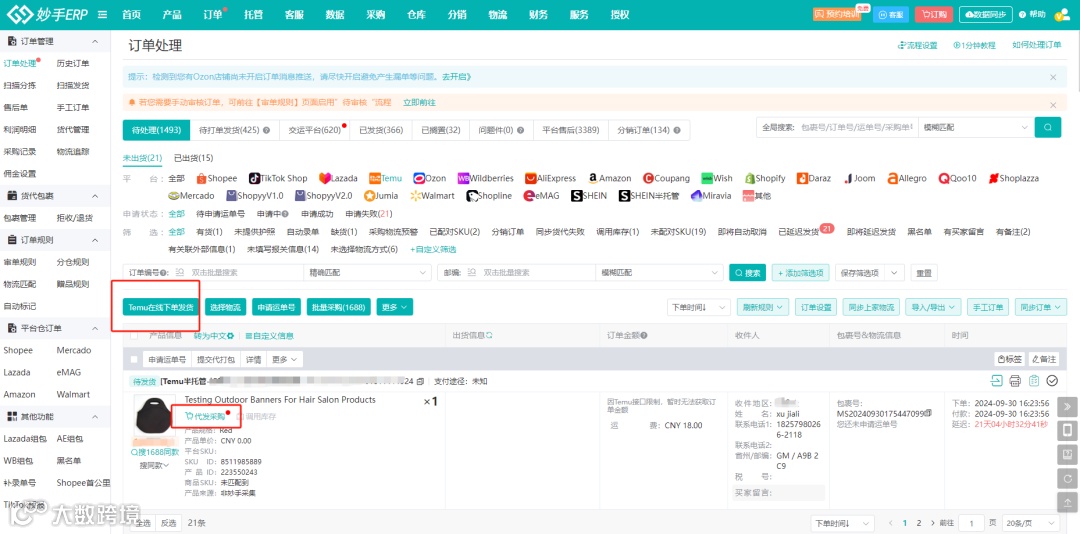Collapse the 平台仓订单 sidebar section
This screenshot has width=1080, height=534.
coord(96,328)
